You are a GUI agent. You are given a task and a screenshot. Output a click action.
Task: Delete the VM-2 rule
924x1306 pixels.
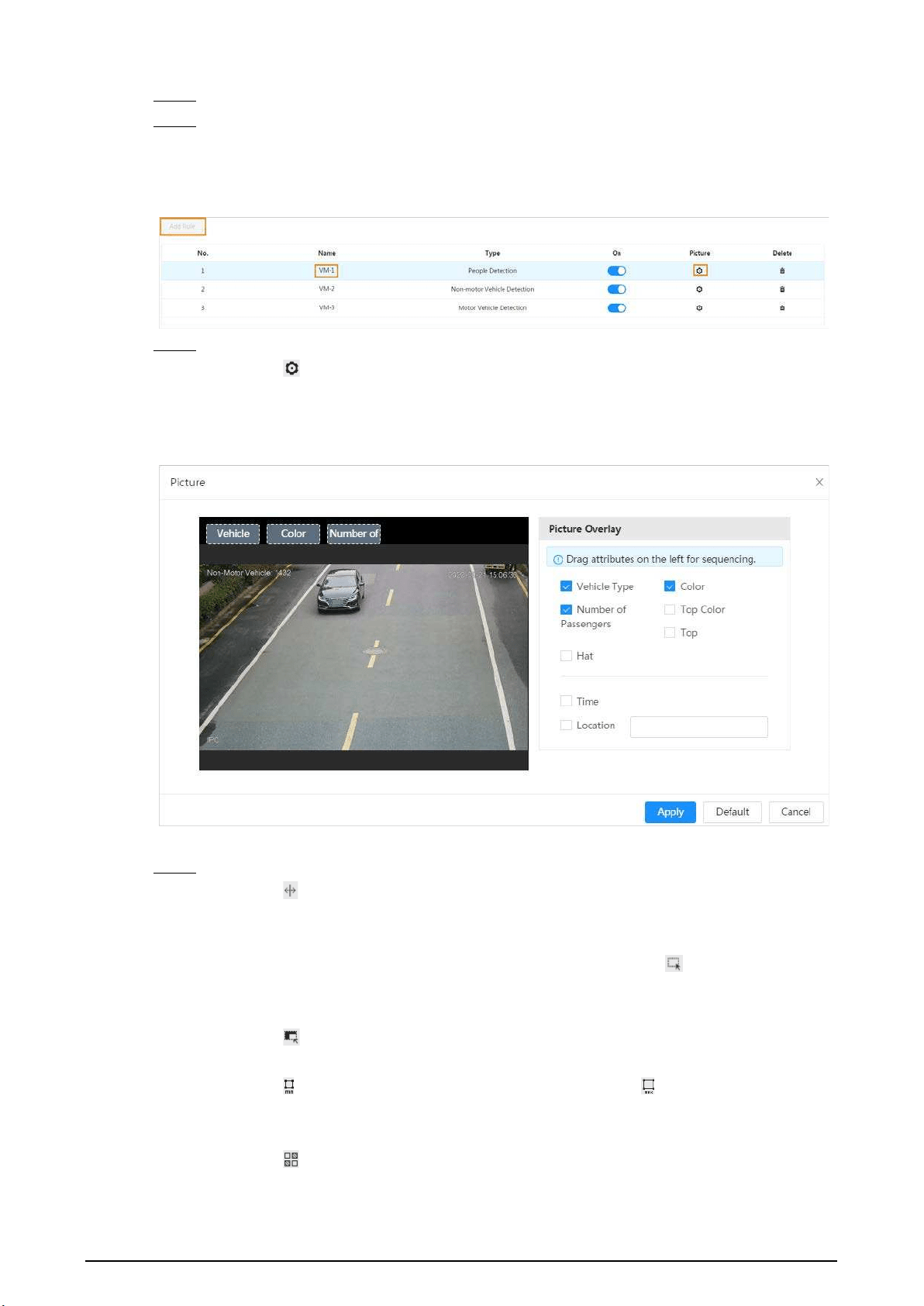click(x=782, y=289)
